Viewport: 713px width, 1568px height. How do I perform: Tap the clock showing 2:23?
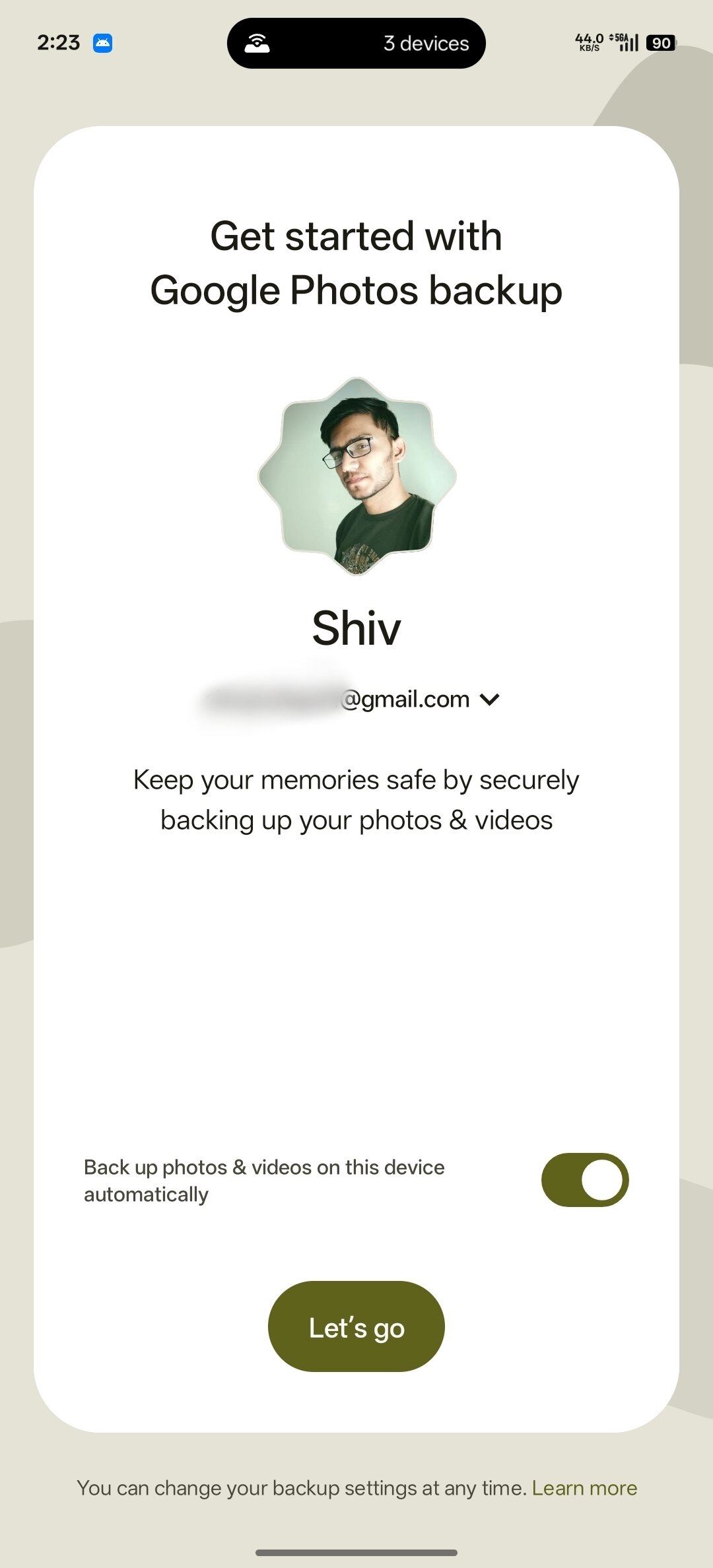(x=58, y=43)
